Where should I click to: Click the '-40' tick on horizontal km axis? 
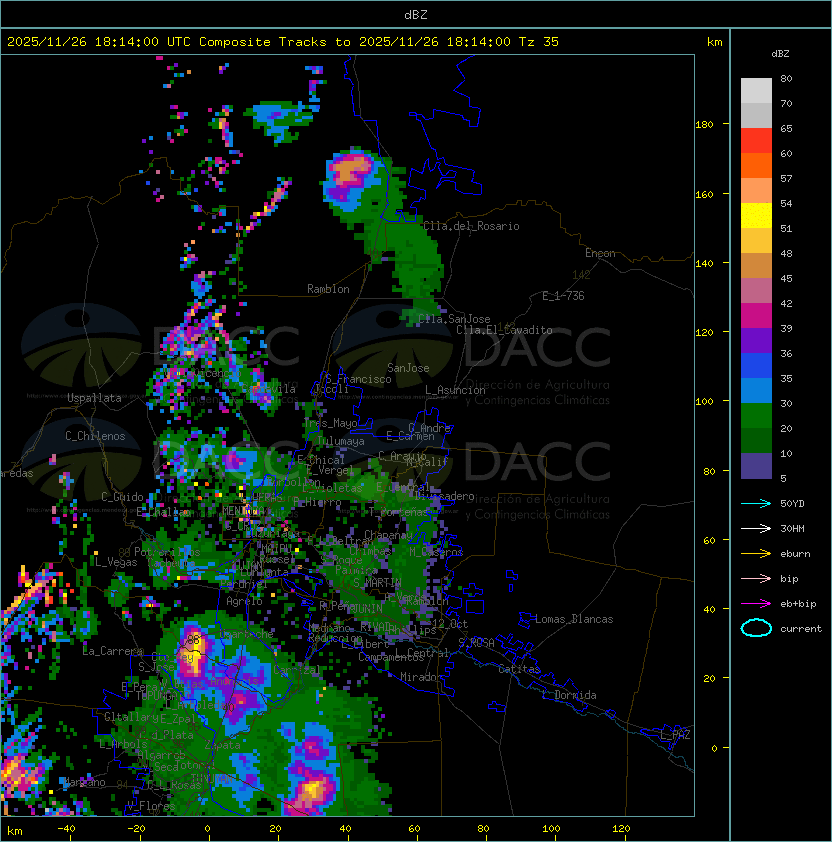coord(66,829)
